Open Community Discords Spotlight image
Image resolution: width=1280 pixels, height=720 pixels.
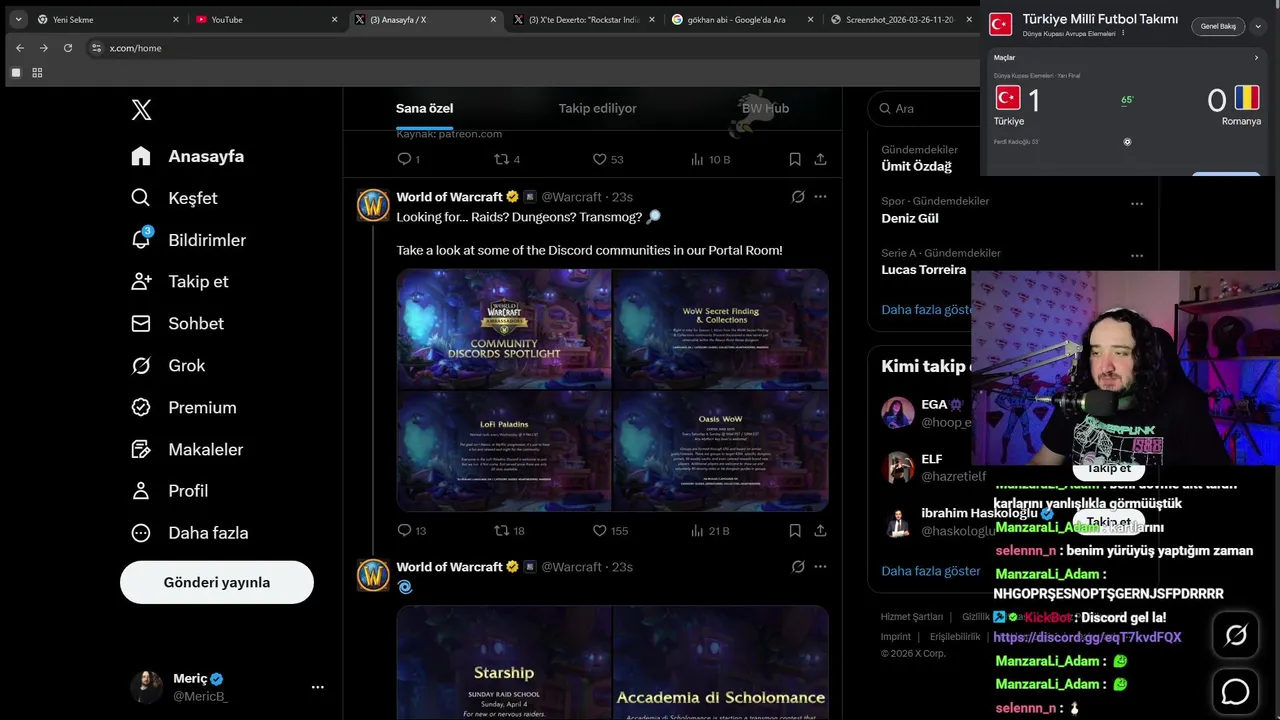coord(504,329)
